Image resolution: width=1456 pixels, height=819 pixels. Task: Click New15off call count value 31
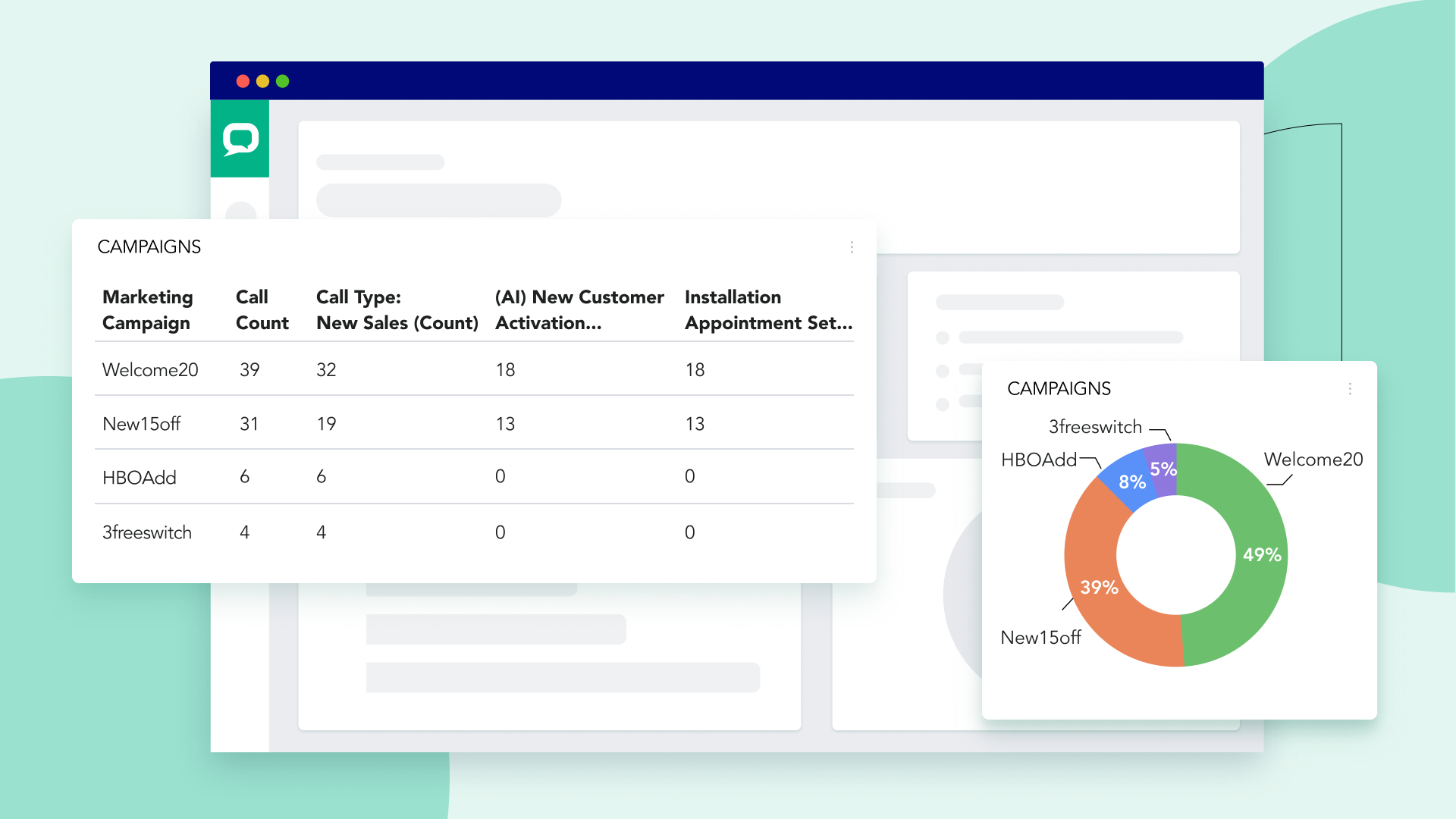click(249, 424)
